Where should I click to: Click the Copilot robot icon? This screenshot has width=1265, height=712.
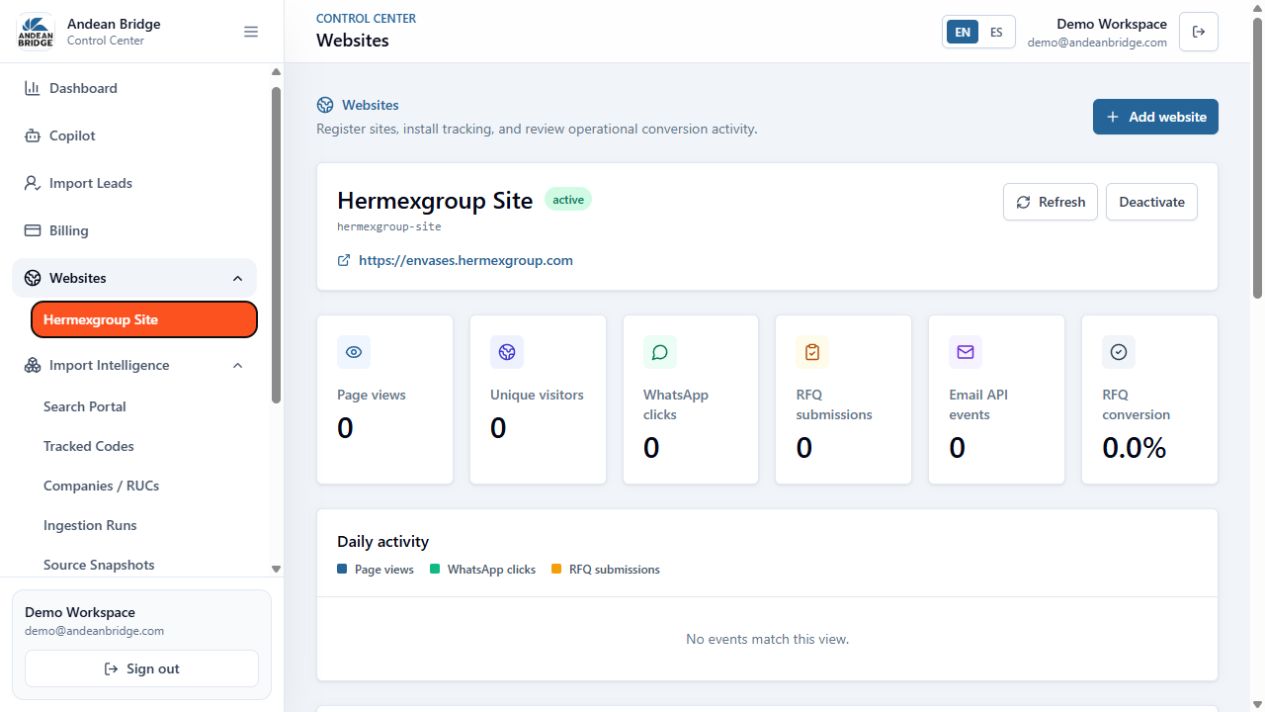click(x=32, y=136)
